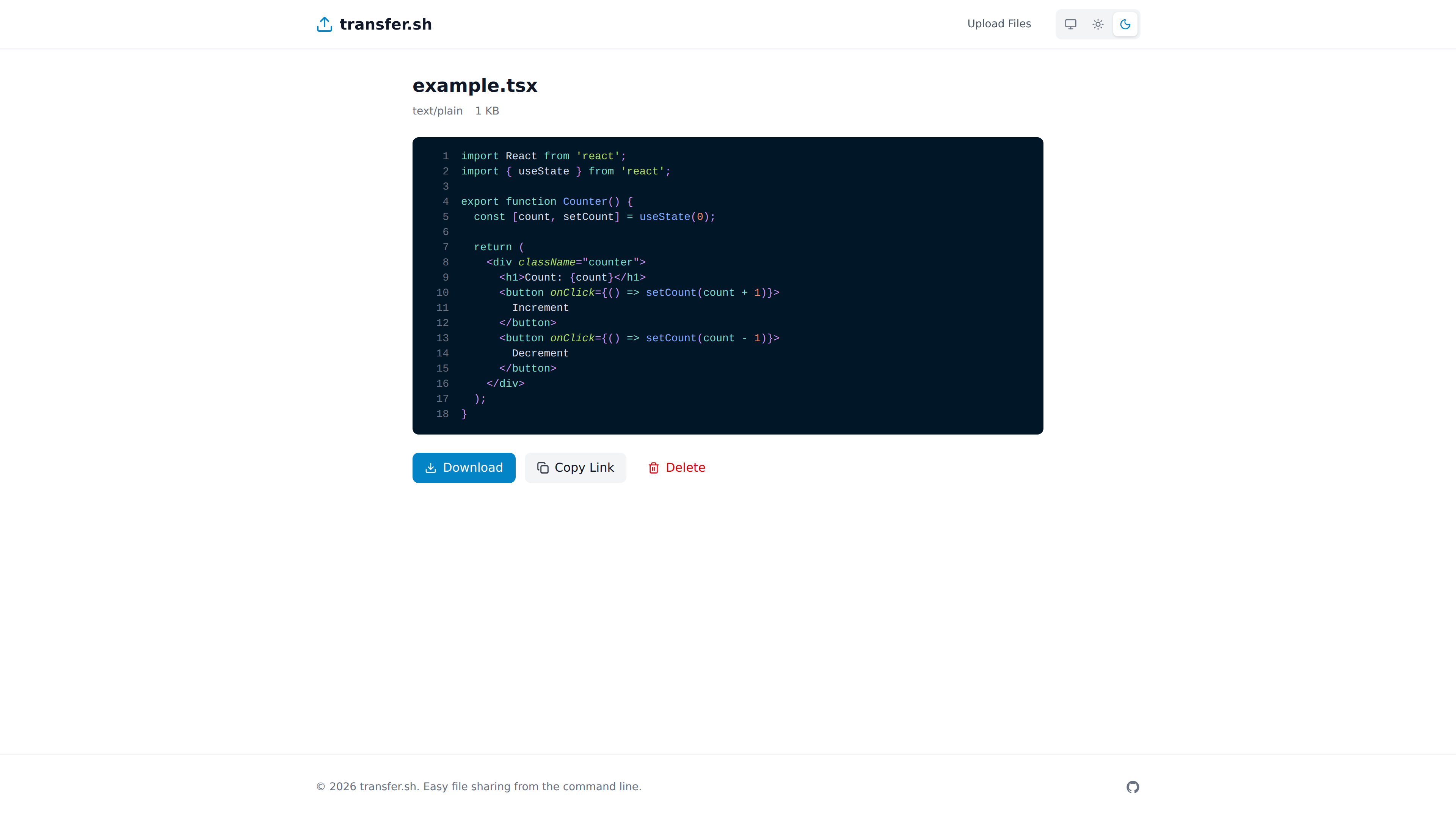Click transfer.sh to return home
Screen dimensions: 1456x819
click(386, 24)
